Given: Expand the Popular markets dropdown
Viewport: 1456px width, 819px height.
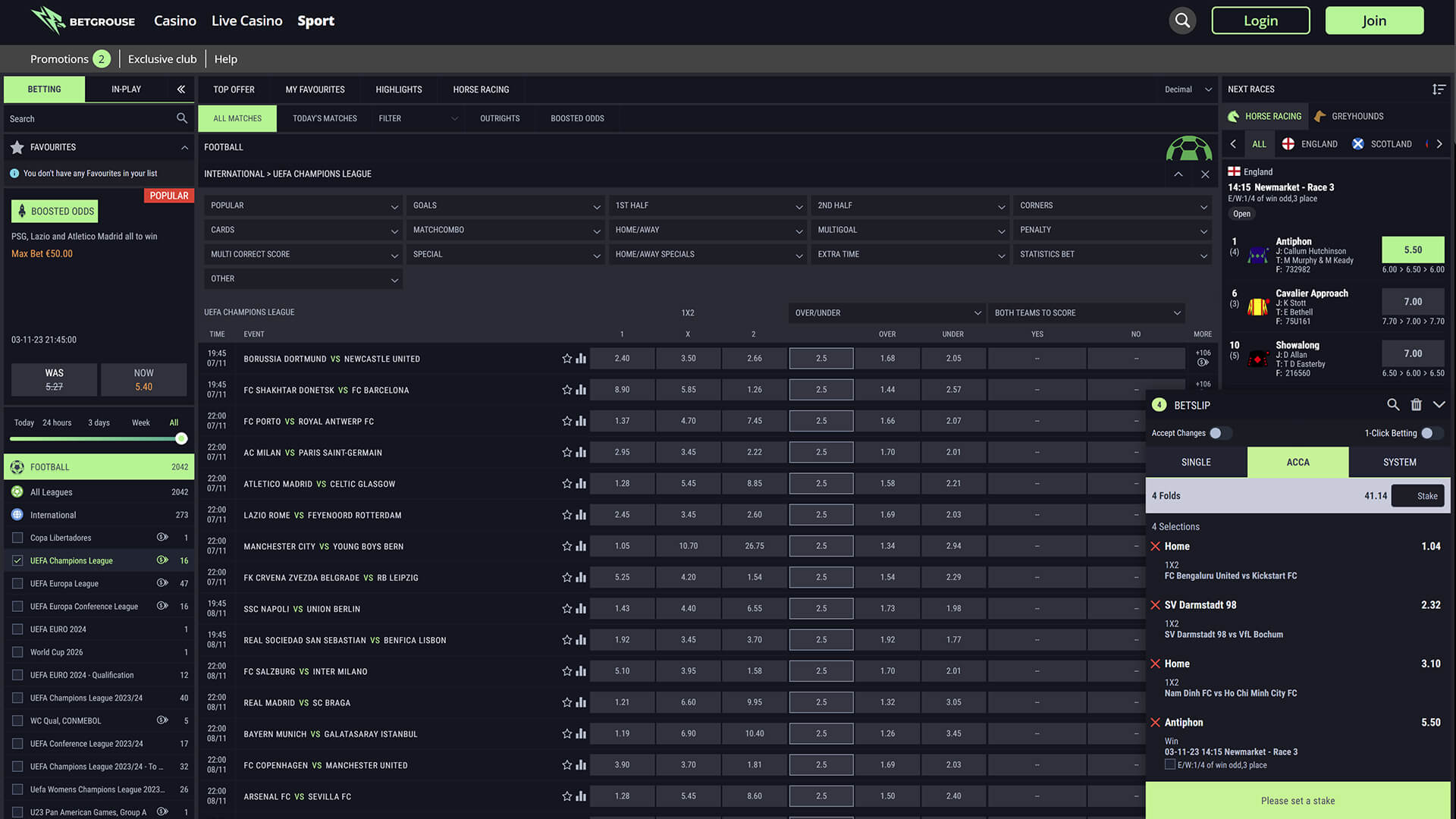Looking at the screenshot, I should click(x=303, y=206).
